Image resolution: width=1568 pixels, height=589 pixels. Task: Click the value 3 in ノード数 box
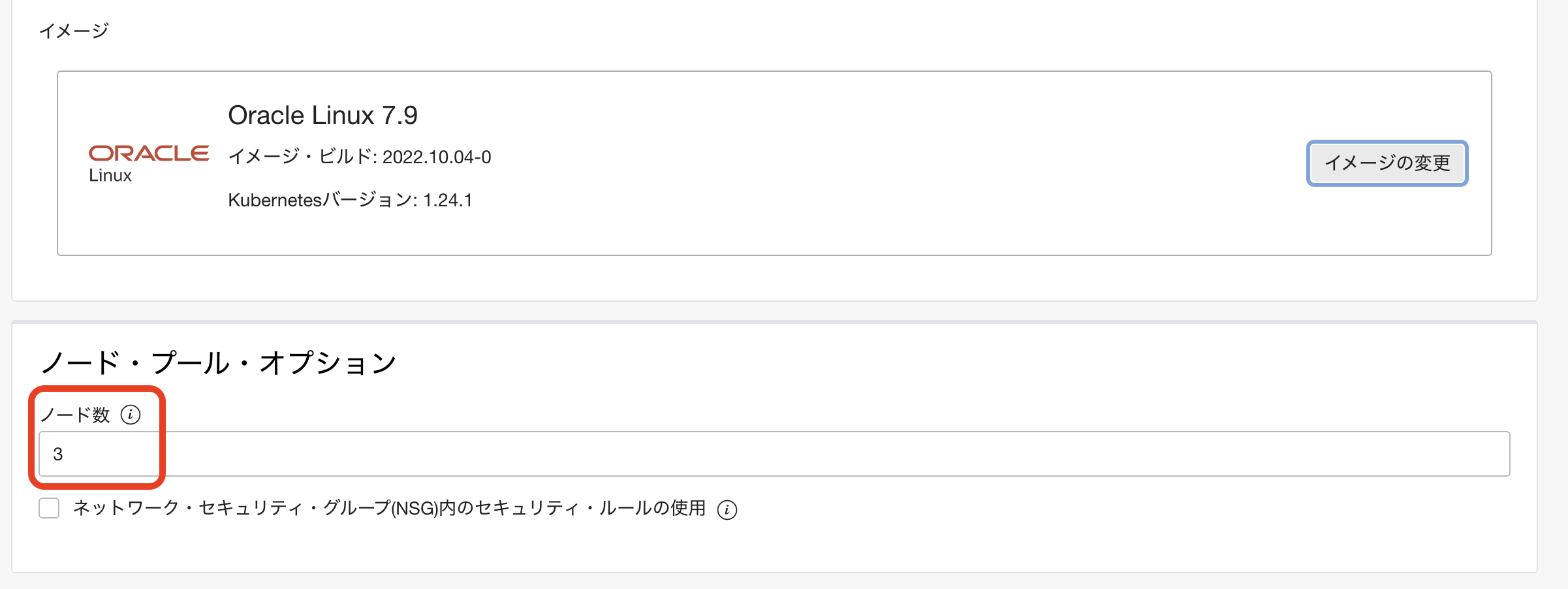point(58,454)
